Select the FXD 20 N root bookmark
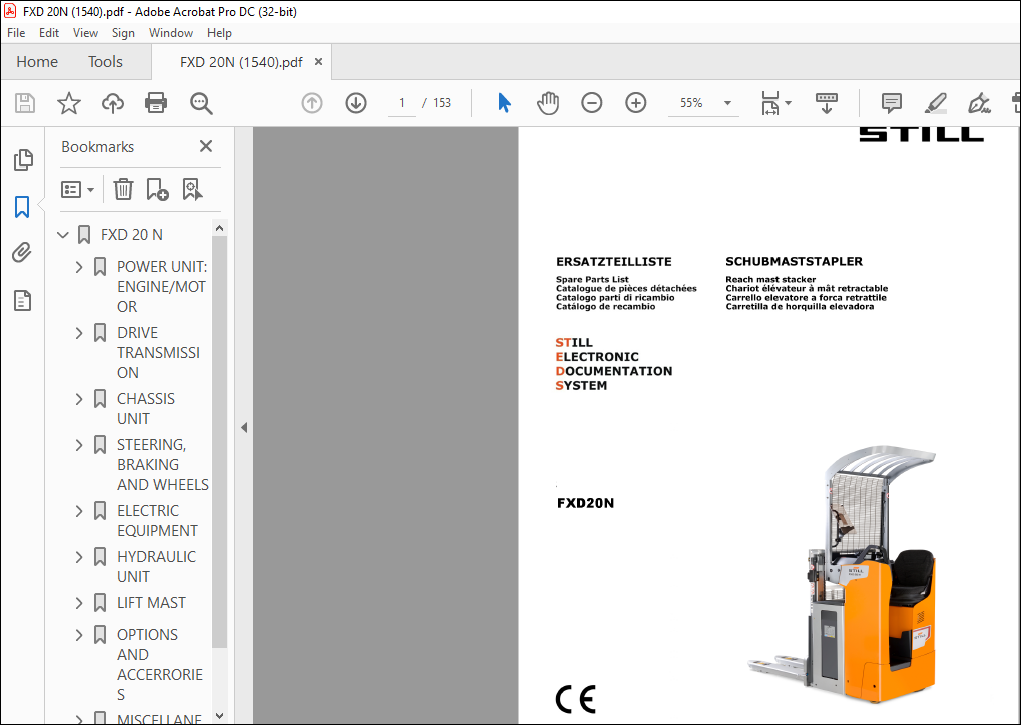Screen dimensions: 1021x725 (x=132, y=235)
